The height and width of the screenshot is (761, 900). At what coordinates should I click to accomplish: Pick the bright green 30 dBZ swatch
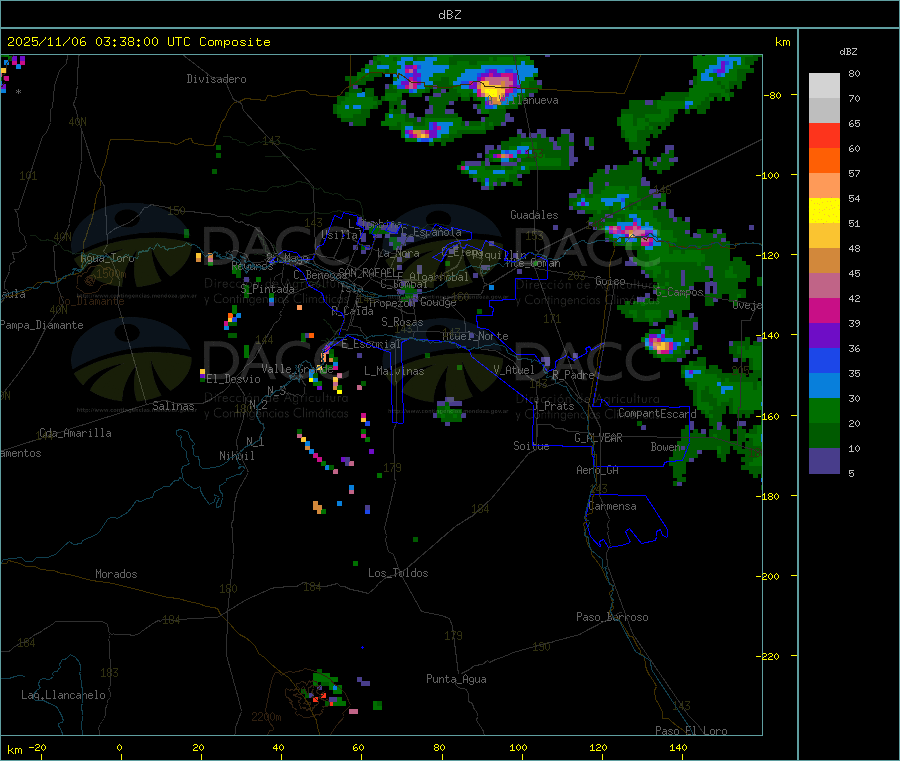coord(824,410)
